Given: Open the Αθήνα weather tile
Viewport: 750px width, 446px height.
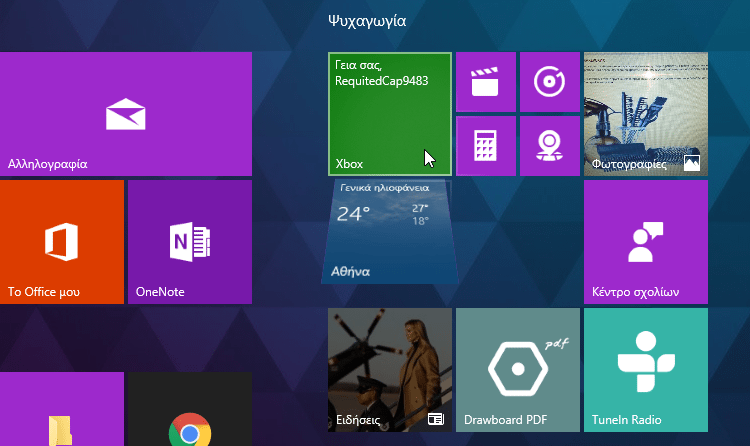Looking at the screenshot, I should [390, 232].
